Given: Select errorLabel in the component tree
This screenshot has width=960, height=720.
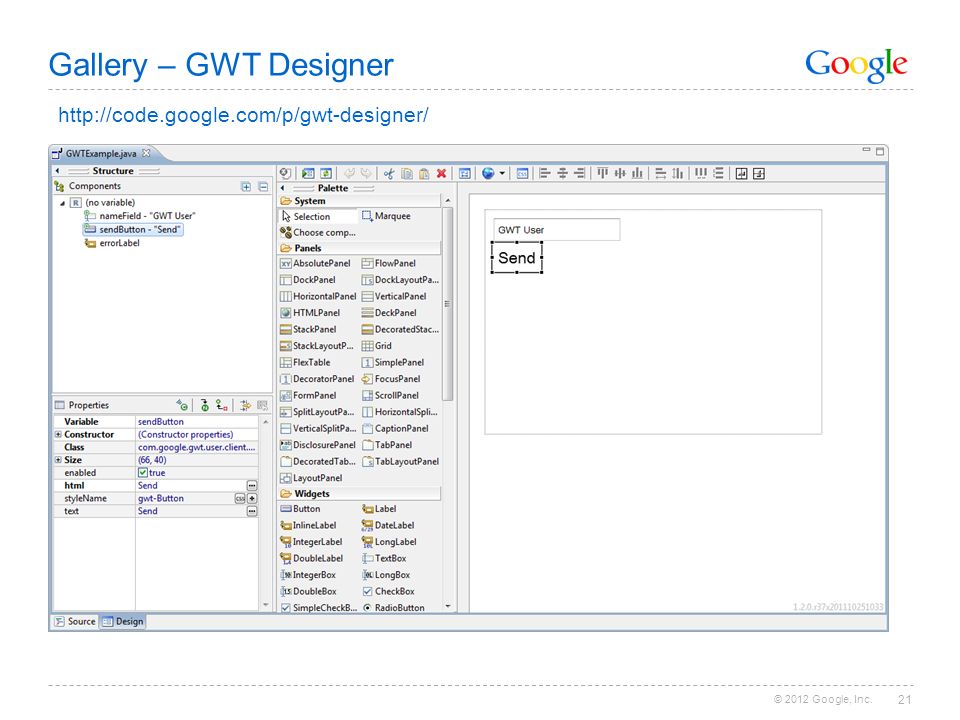Looking at the screenshot, I should [112, 243].
